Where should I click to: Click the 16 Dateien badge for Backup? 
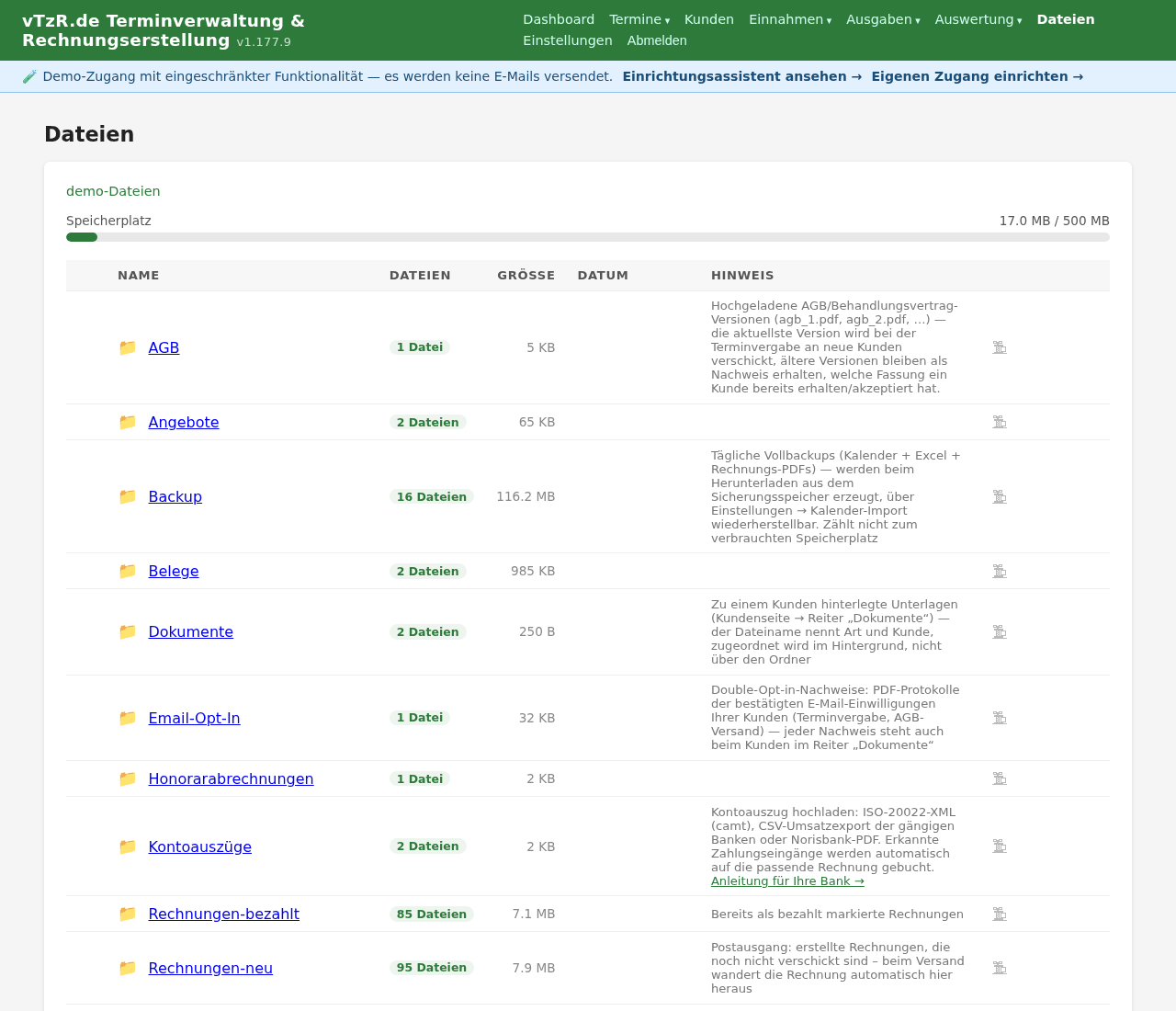click(x=432, y=496)
